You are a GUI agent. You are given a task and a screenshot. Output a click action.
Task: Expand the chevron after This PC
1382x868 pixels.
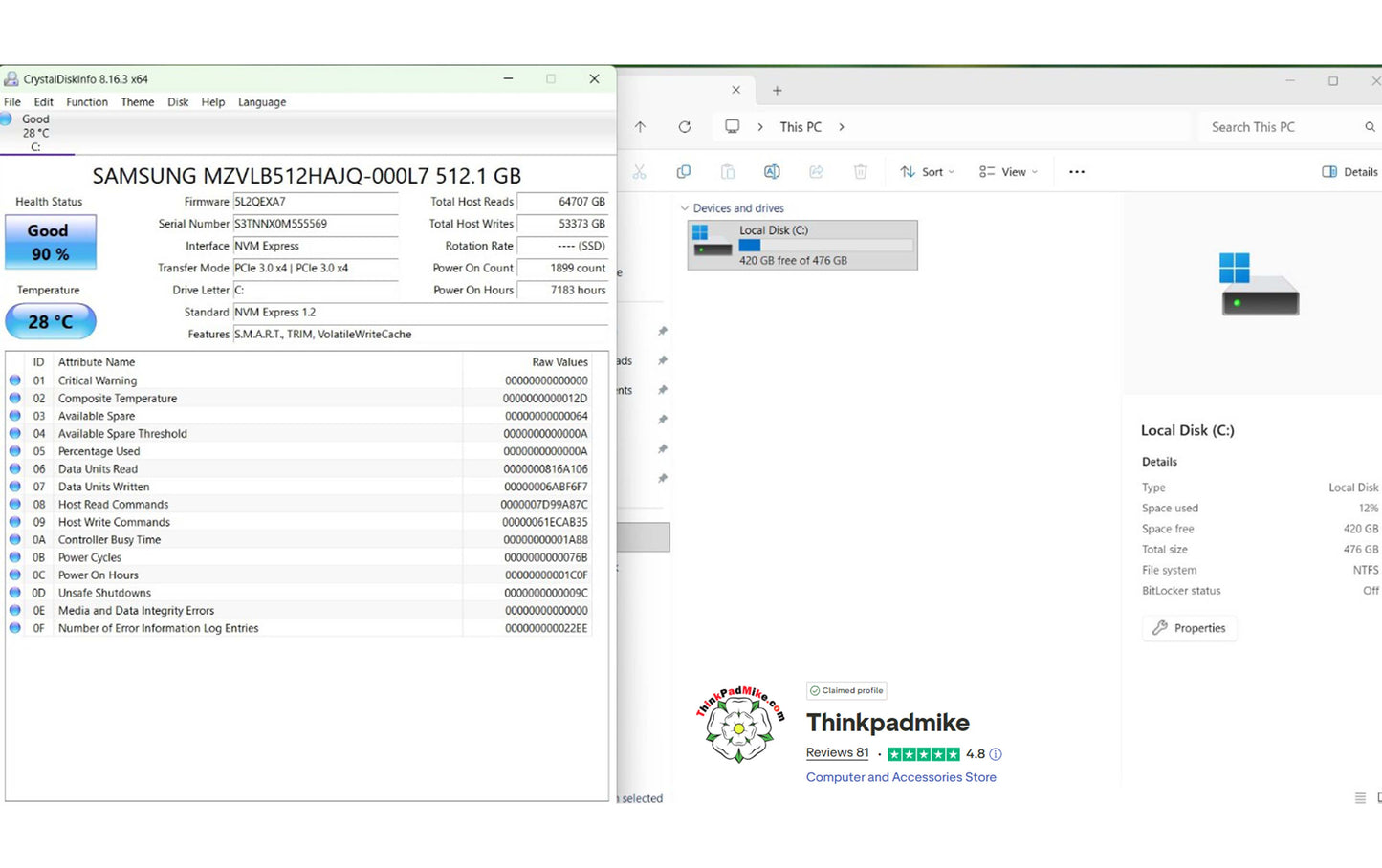coord(842,127)
